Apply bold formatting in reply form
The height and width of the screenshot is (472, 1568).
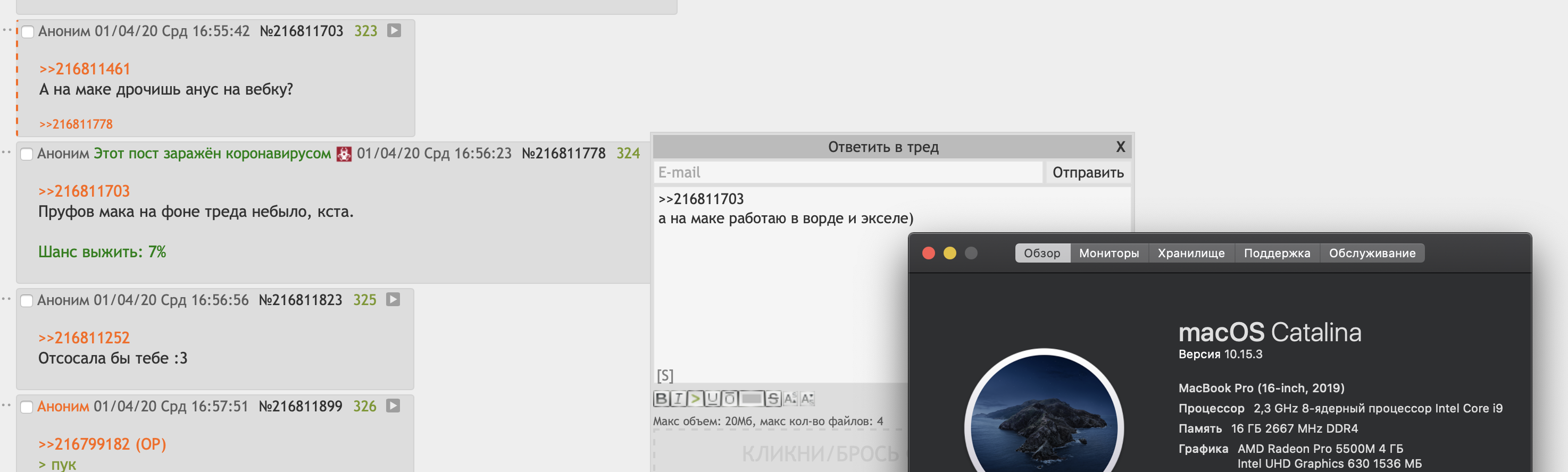tap(662, 399)
